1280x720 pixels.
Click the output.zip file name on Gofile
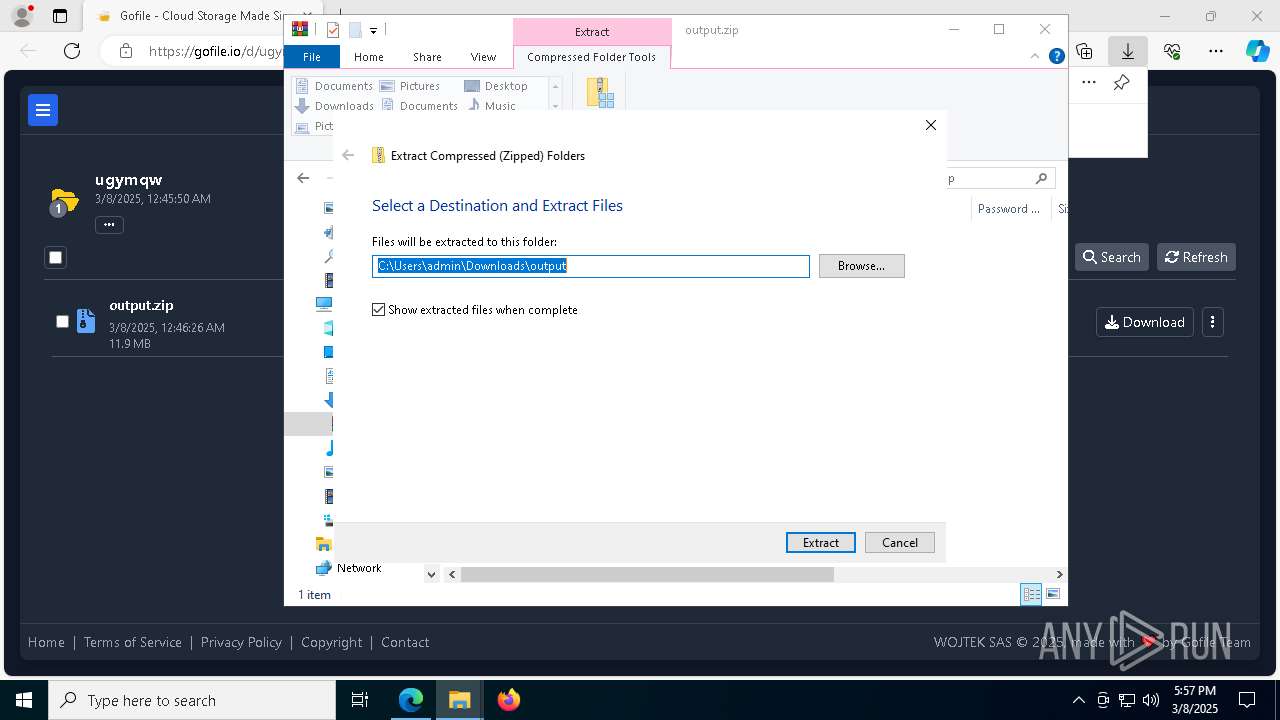pyautogui.click(x=141, y=305)
